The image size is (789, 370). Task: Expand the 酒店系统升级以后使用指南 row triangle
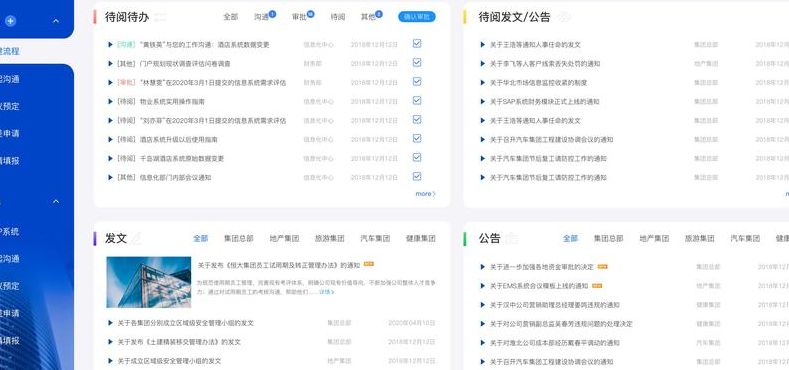(x=110, y=139)
